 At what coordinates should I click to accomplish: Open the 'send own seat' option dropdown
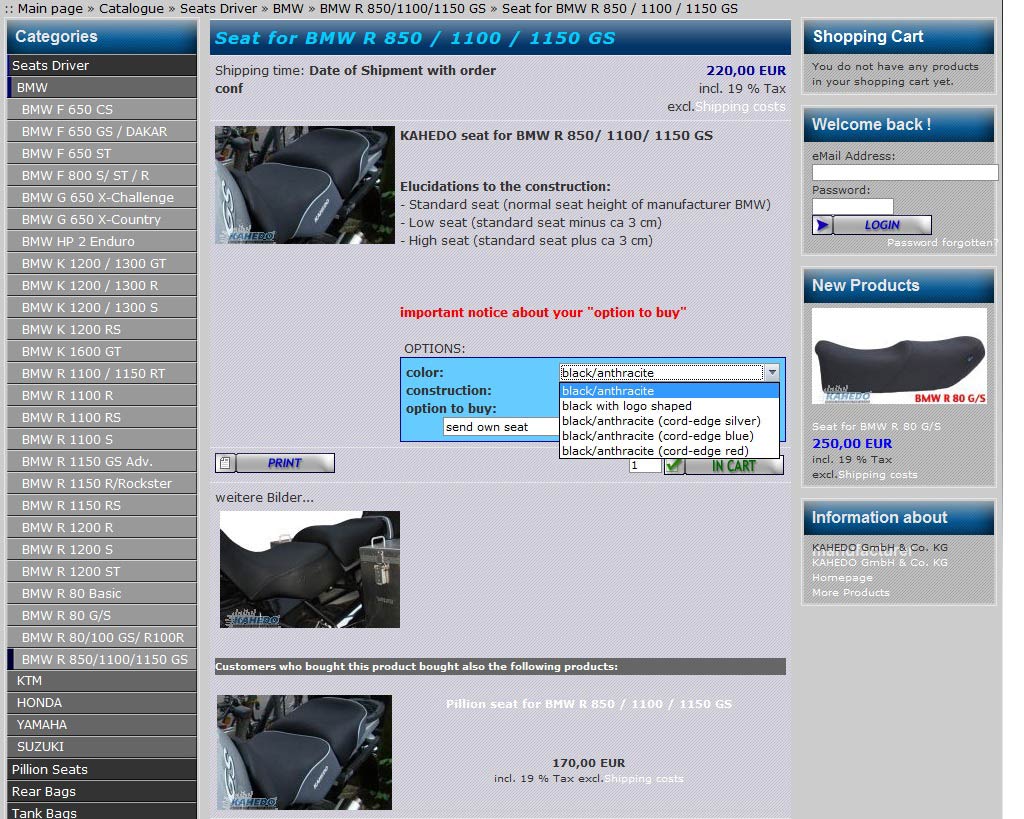click(x=500, y=427)
